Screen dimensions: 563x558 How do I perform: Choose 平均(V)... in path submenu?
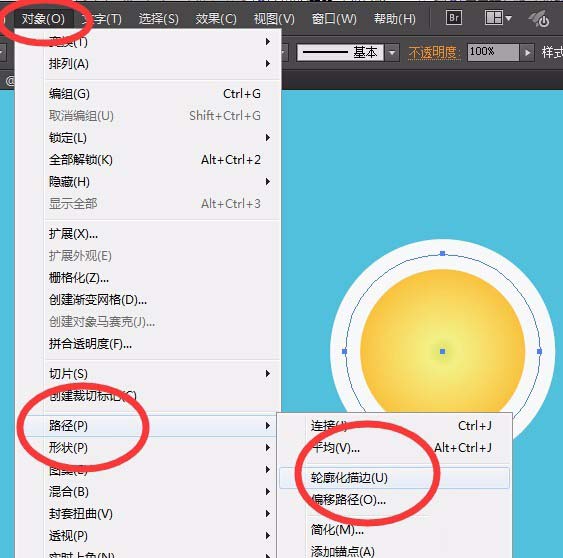click(x=395, y=448)
